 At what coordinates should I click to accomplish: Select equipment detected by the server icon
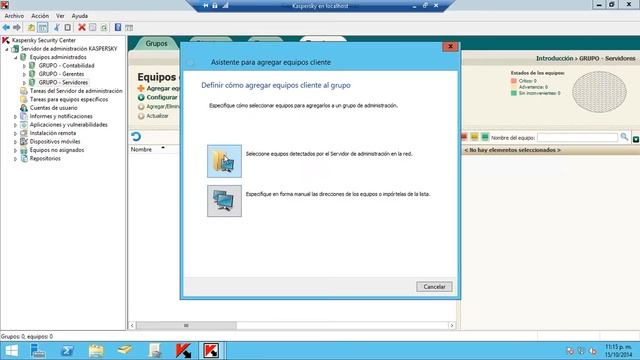[224, 161]
